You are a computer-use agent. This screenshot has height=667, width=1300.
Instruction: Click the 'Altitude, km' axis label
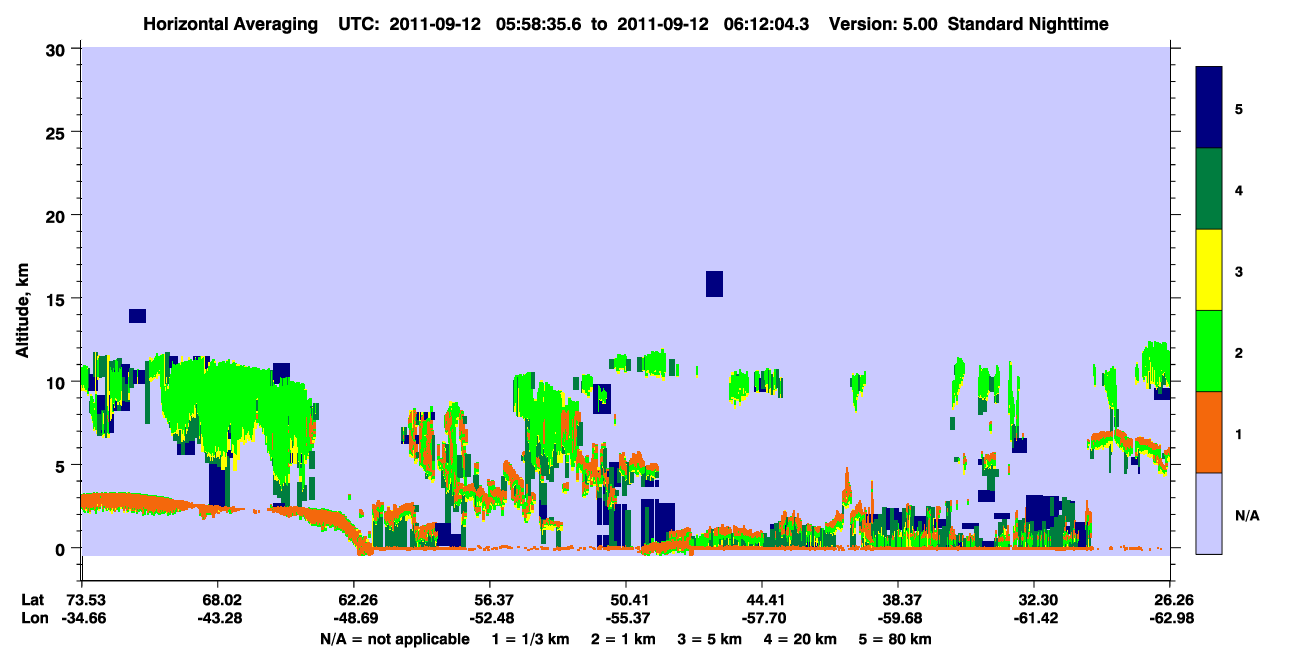tap(22, 312)
